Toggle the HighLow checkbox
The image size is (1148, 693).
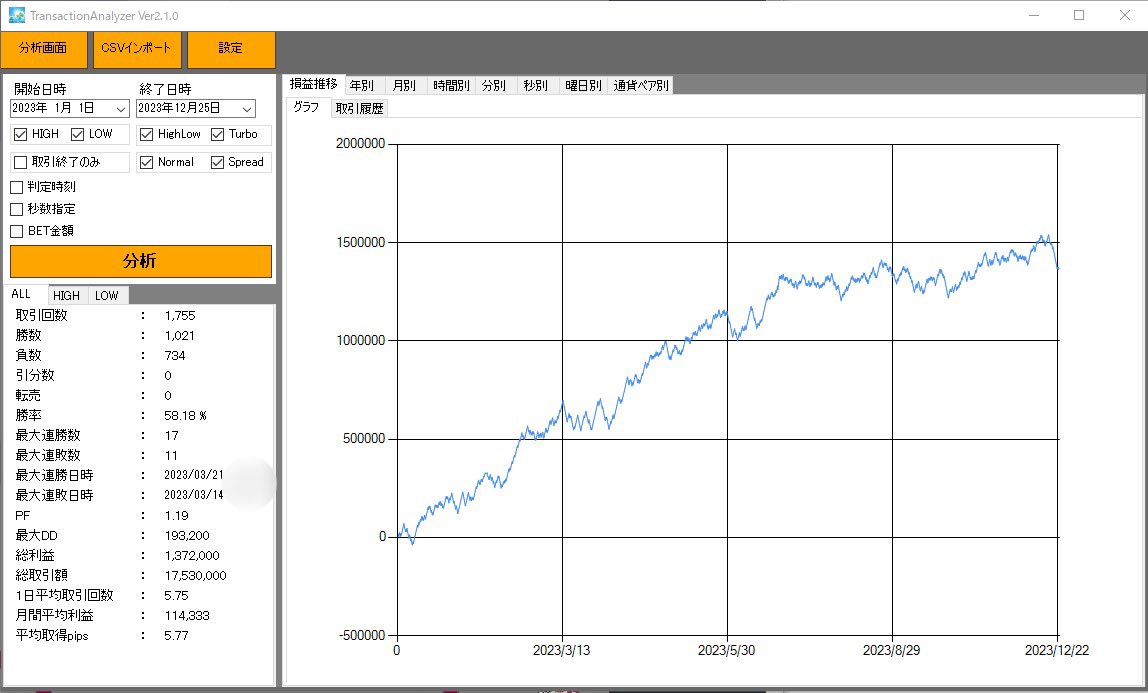(x=146, y=134)
